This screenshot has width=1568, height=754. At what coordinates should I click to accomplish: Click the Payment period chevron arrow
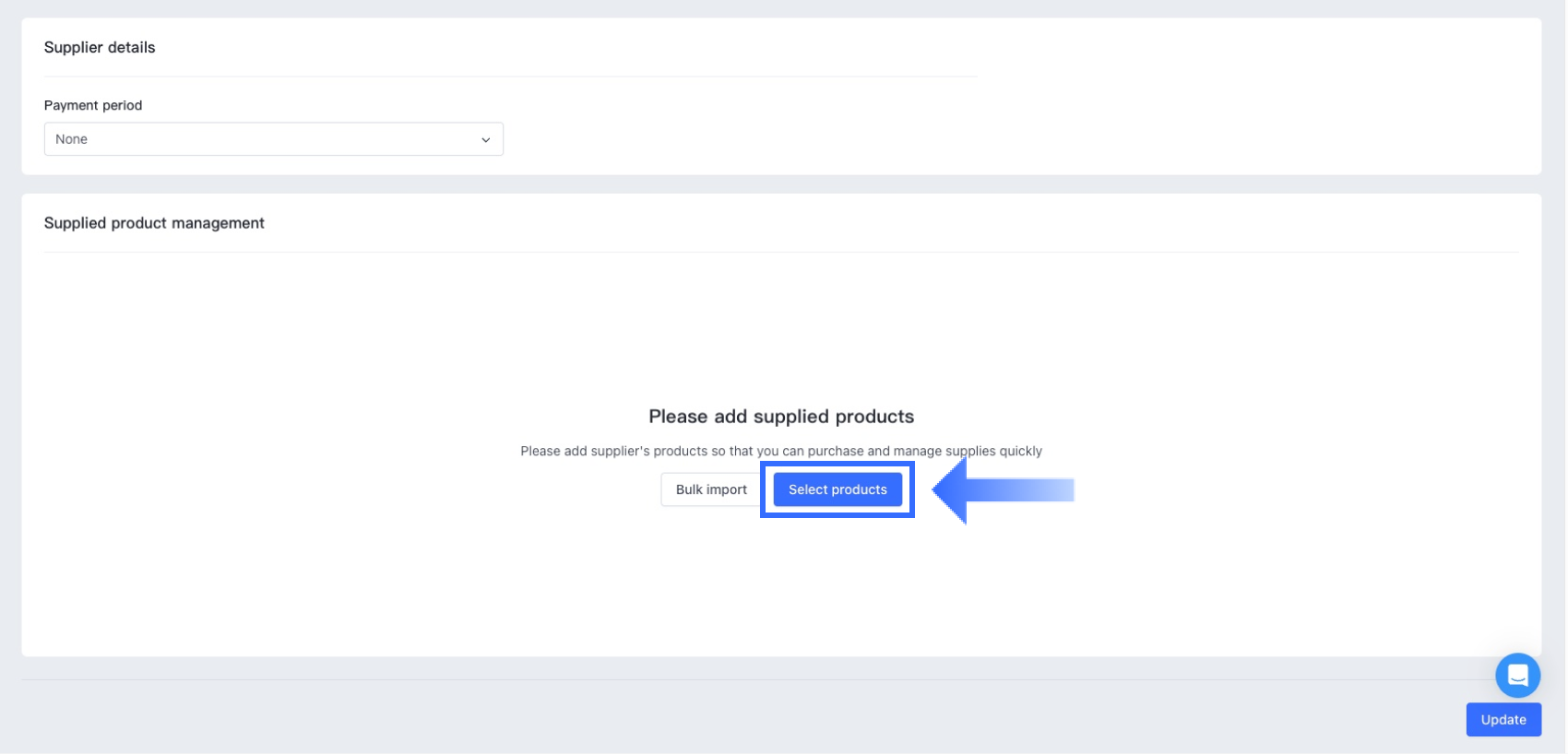tap(485, 140)
